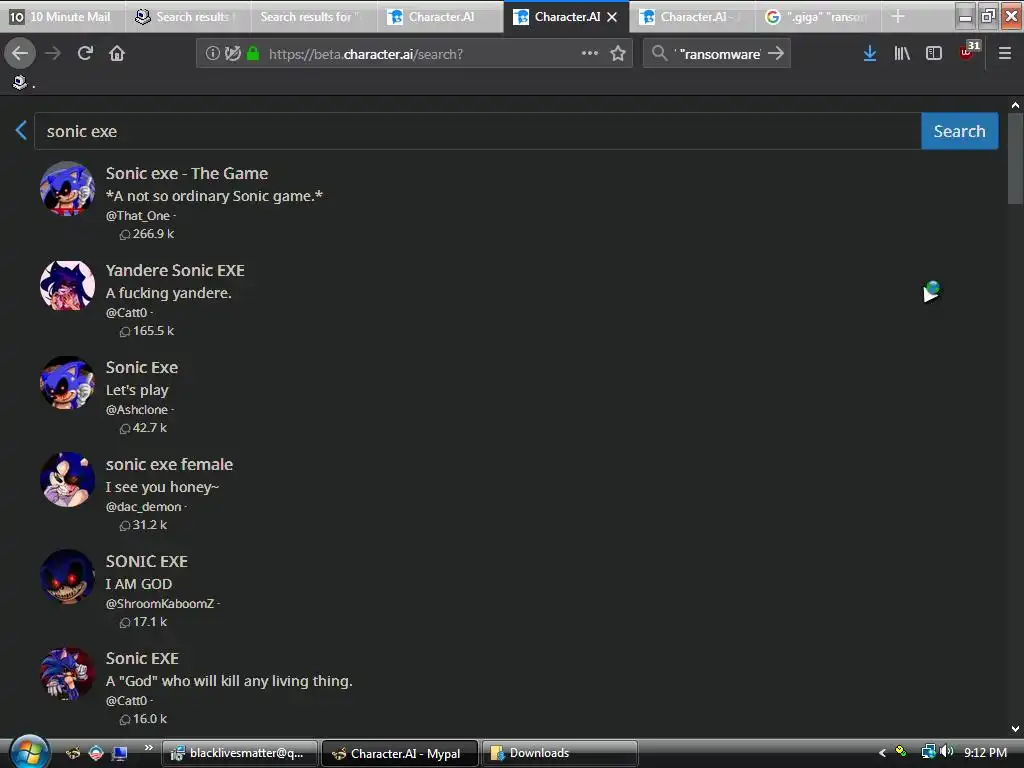Open 'Sonic Exe' by Ashclone
The image size is (1024, 768).
click(x=142, y=367)
